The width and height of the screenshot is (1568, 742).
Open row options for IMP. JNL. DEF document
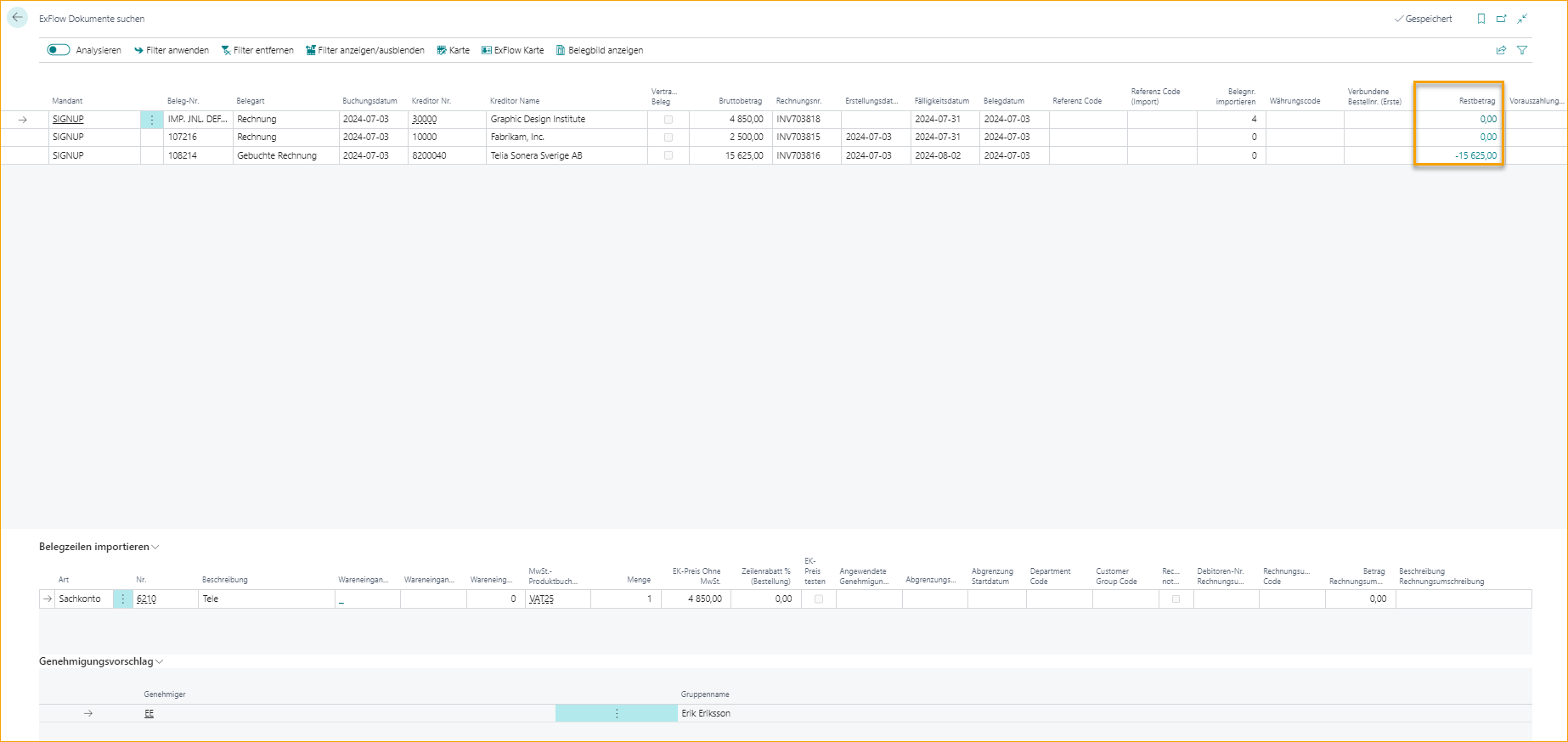(152, 120)
